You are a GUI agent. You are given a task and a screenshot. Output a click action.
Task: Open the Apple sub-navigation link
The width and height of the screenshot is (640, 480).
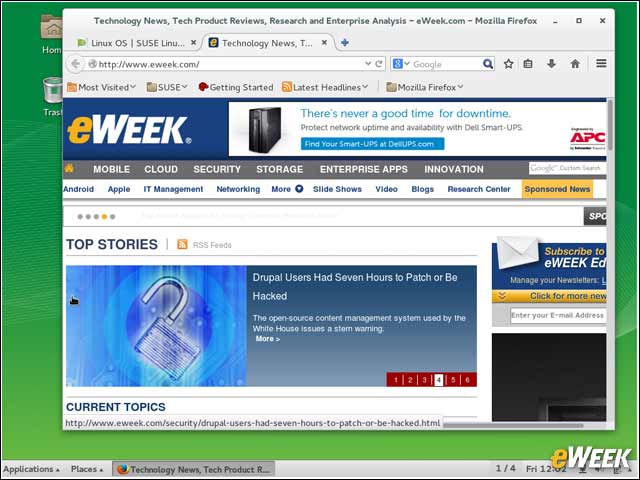click(119, 189)
